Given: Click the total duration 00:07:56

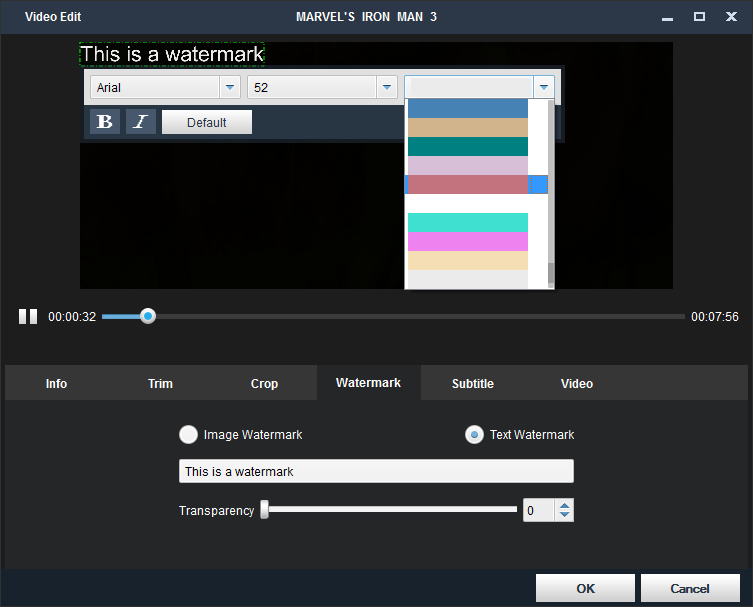Looking at the screenshot, I should (715, 316).
